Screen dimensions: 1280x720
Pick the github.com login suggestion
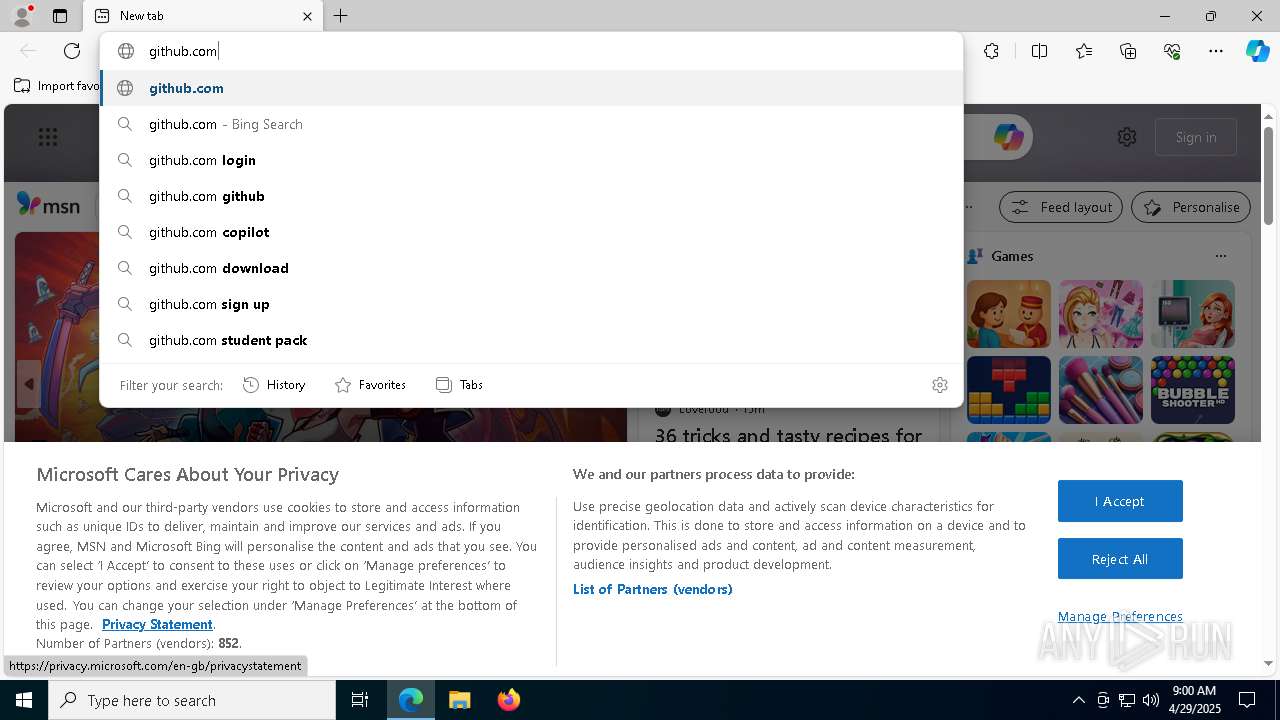(531, 160)
